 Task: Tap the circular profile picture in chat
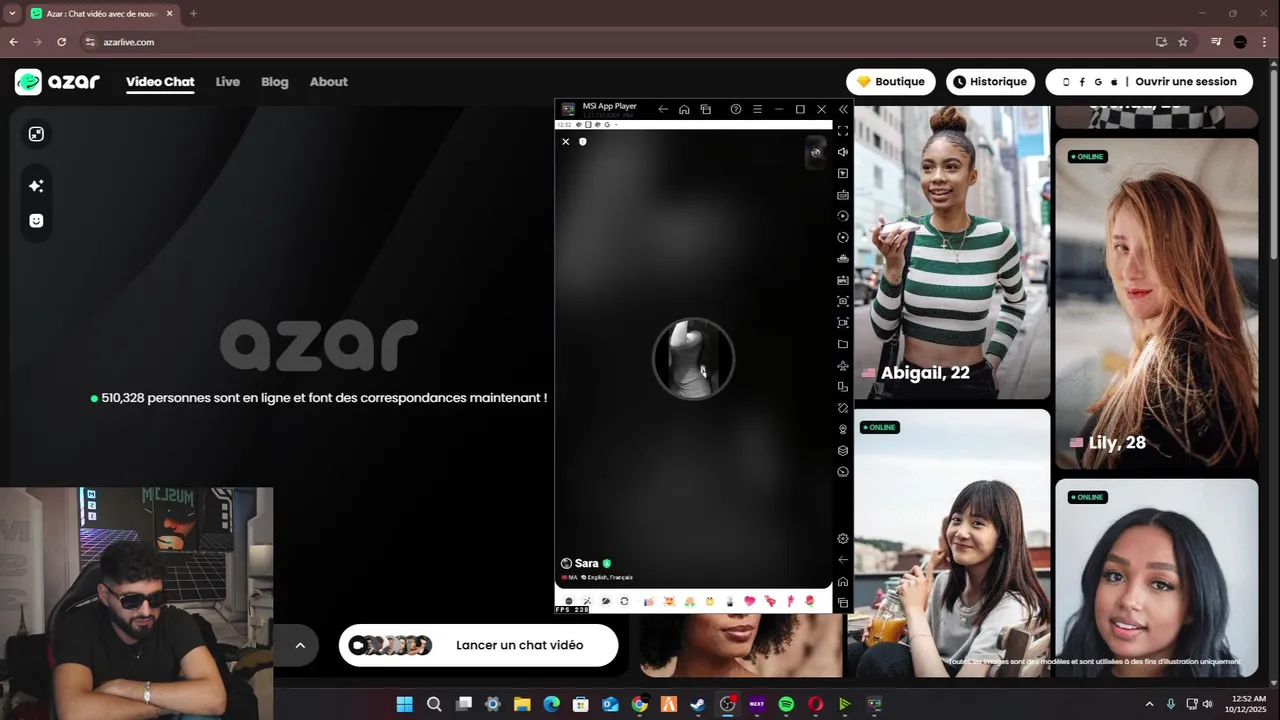[693, 359]
